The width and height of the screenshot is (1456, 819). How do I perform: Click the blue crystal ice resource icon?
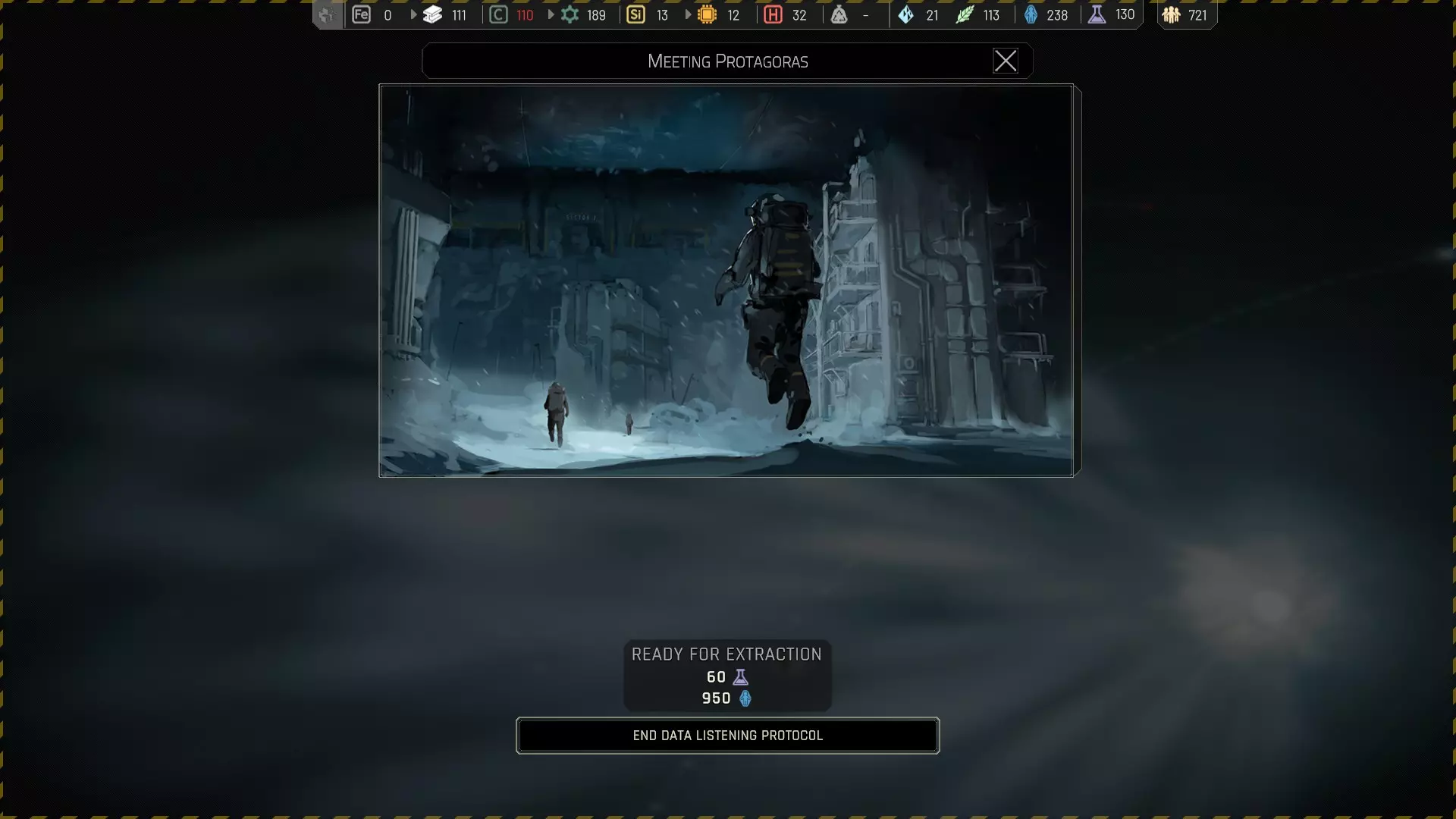click(905, 14)
